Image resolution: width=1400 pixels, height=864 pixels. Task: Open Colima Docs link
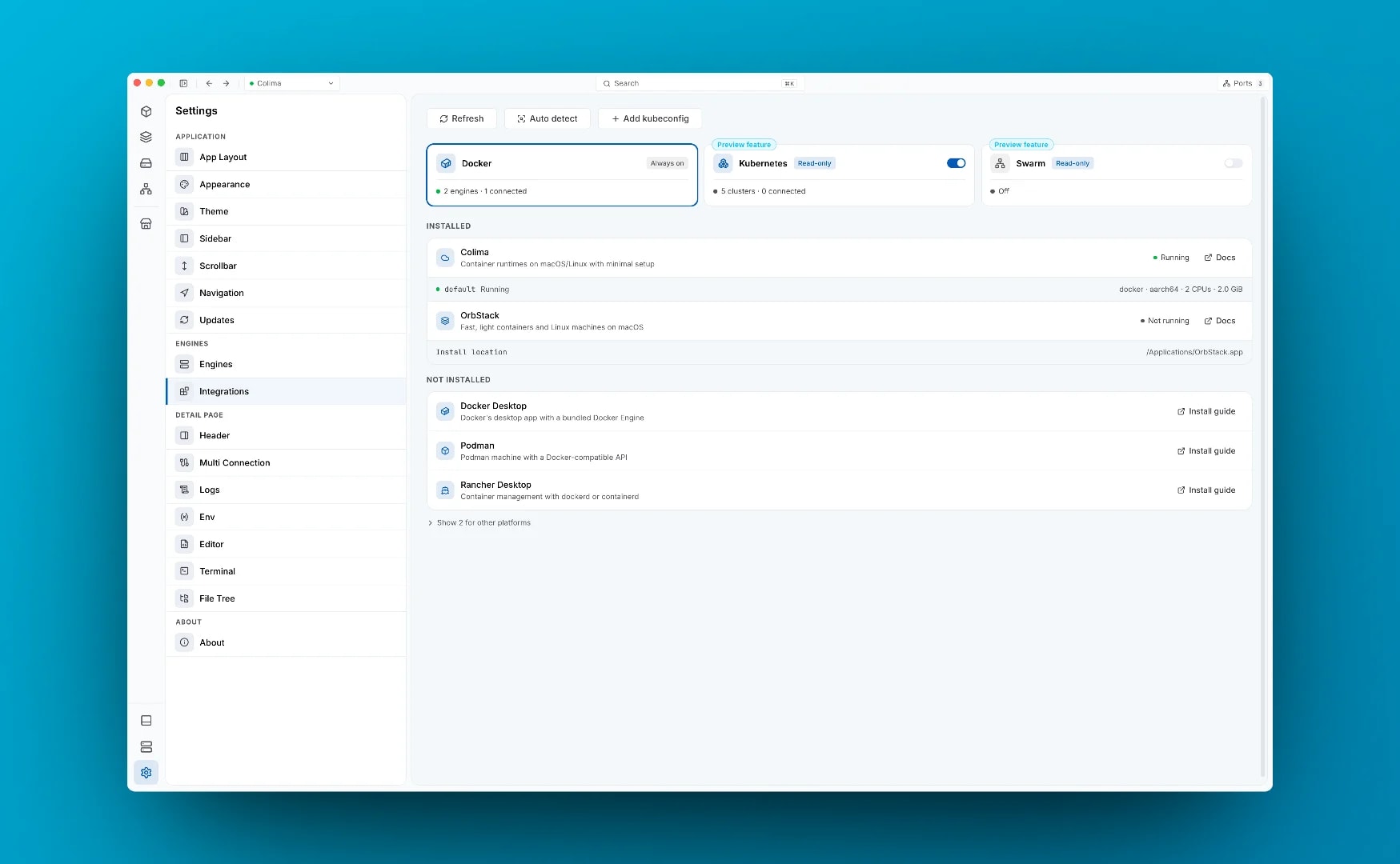1220,258
